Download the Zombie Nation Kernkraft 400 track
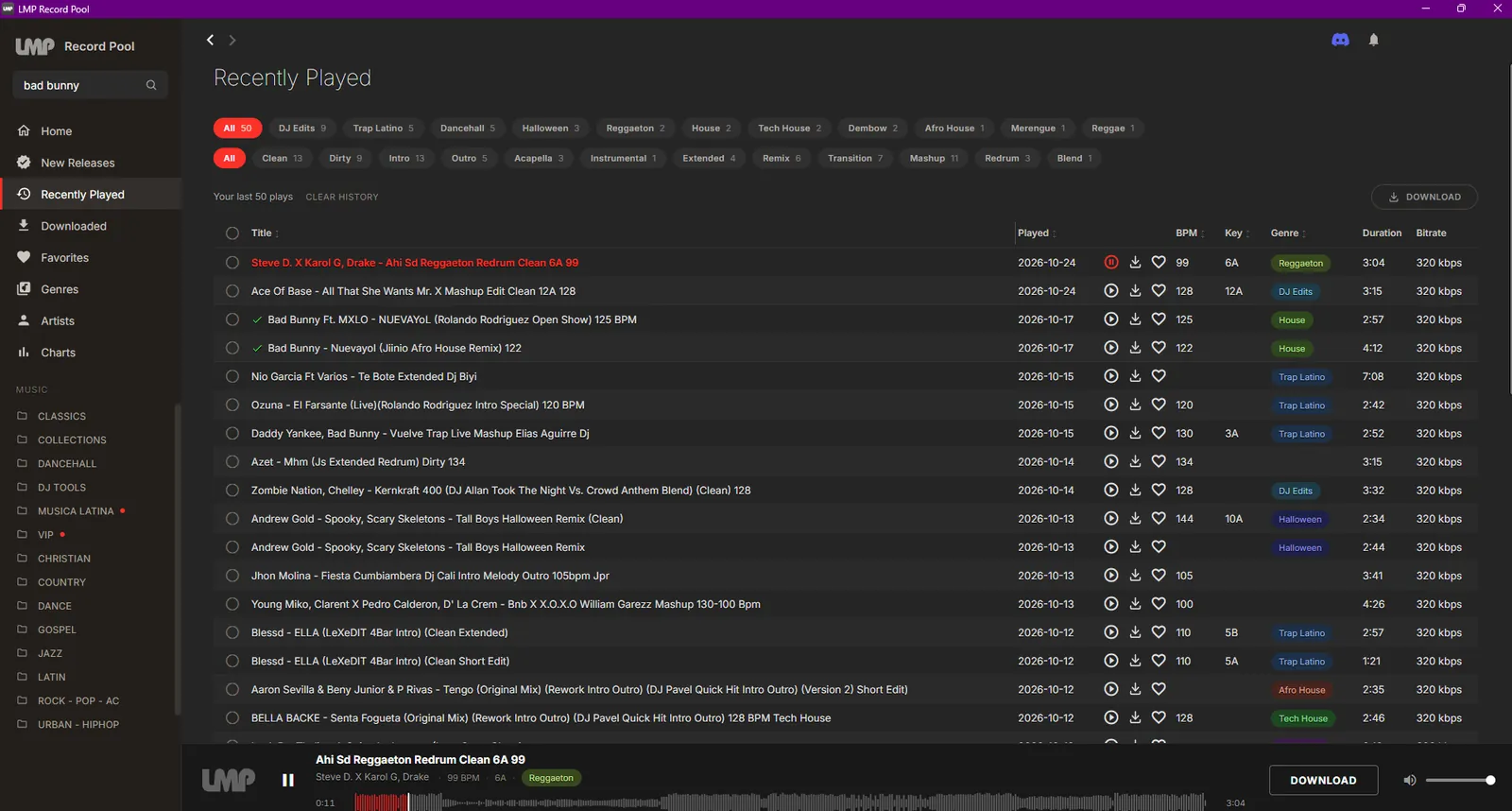Viewport: 1512px width, 811px height. pos(1135,490)
